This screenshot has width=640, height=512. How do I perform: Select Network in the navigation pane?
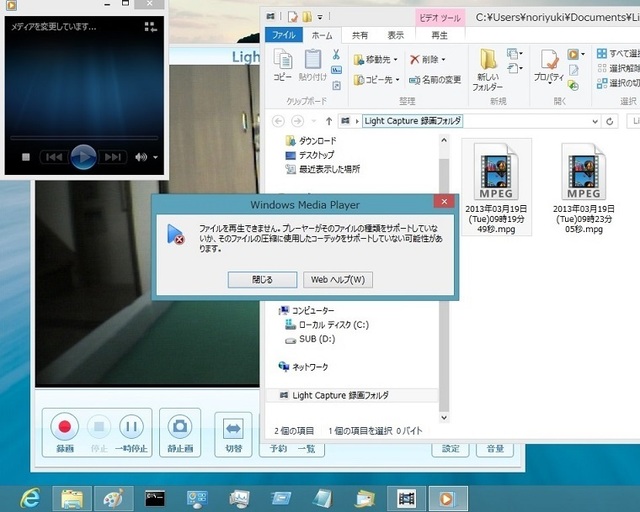coord(303,367)
